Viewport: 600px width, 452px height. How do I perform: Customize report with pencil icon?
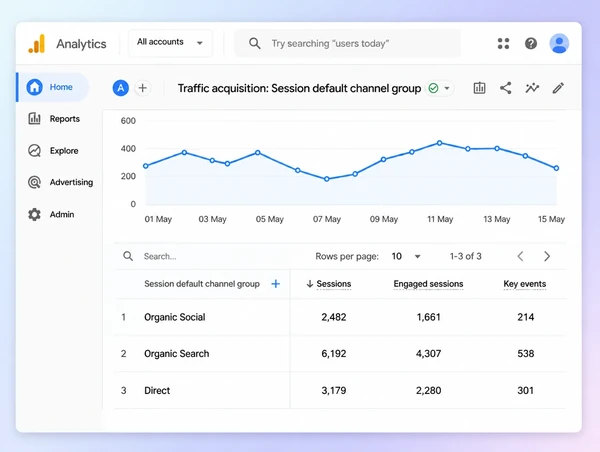coord(558,88)
